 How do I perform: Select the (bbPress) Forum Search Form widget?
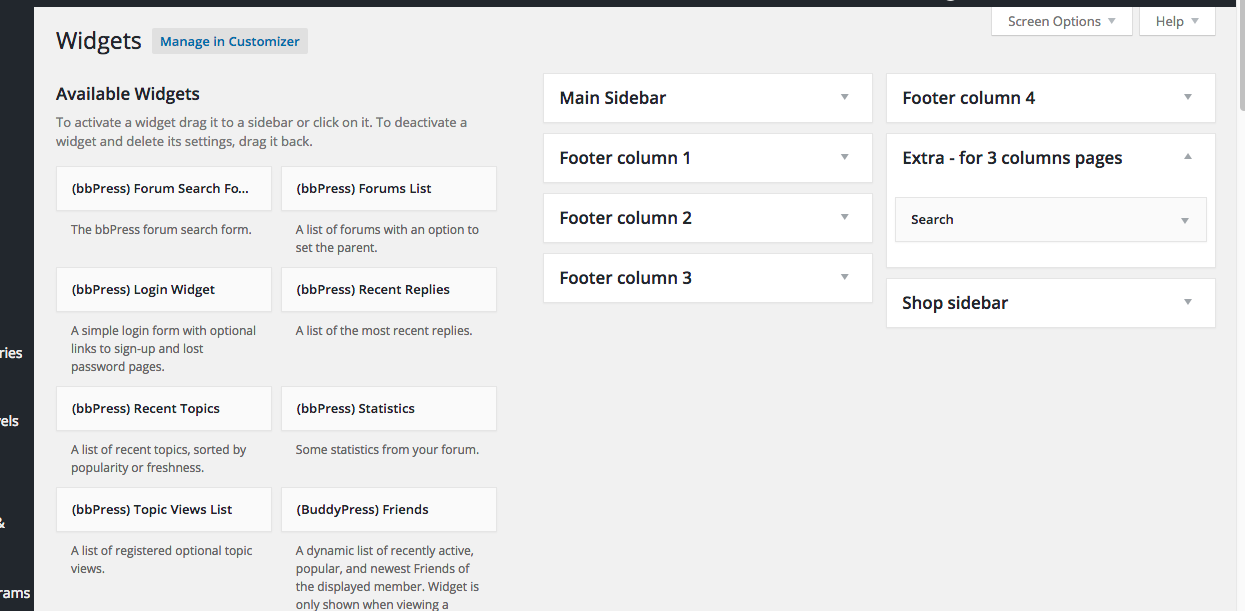pos(164,189)
